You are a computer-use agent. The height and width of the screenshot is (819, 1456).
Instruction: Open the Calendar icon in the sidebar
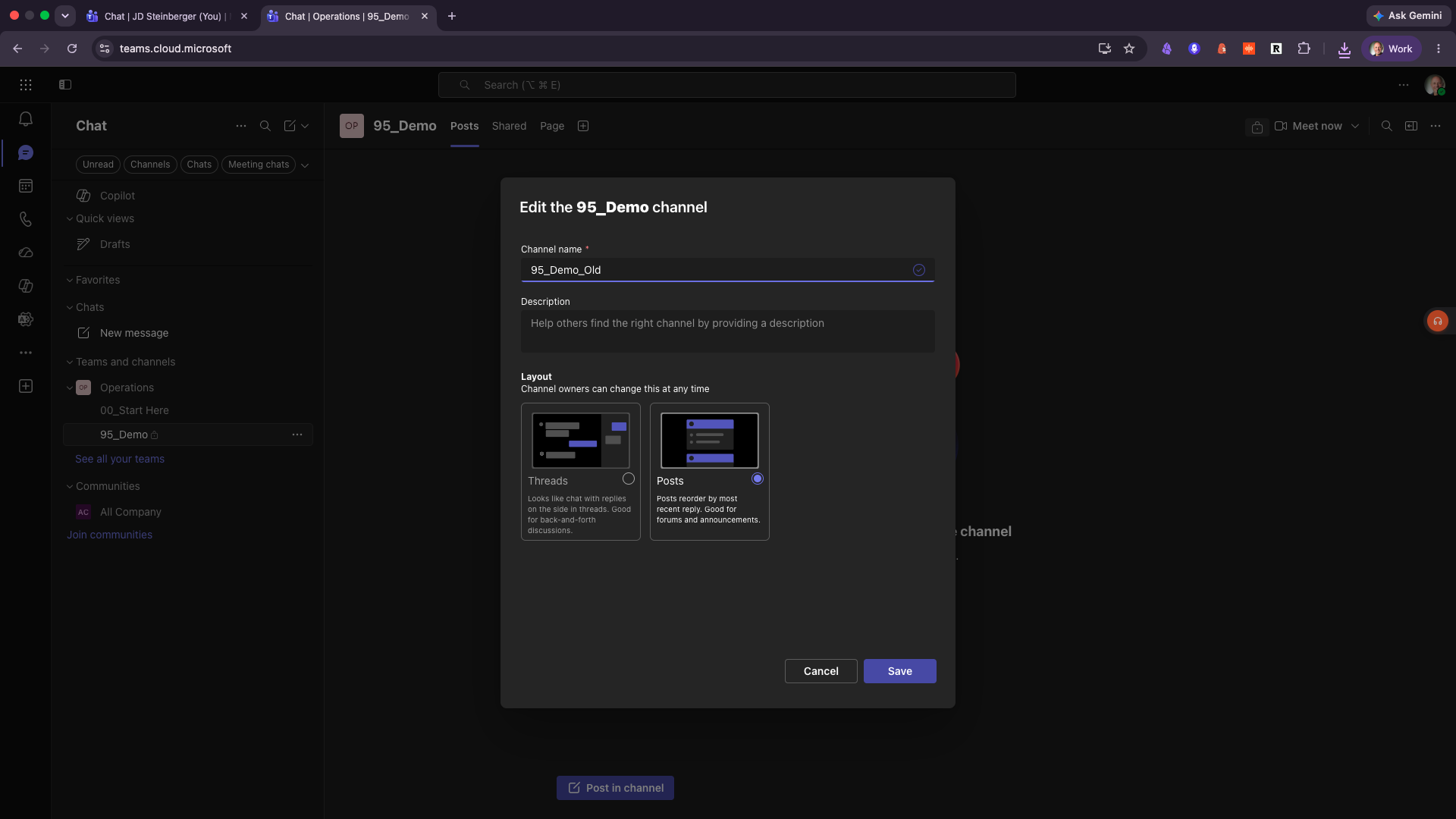coord(26,186)
